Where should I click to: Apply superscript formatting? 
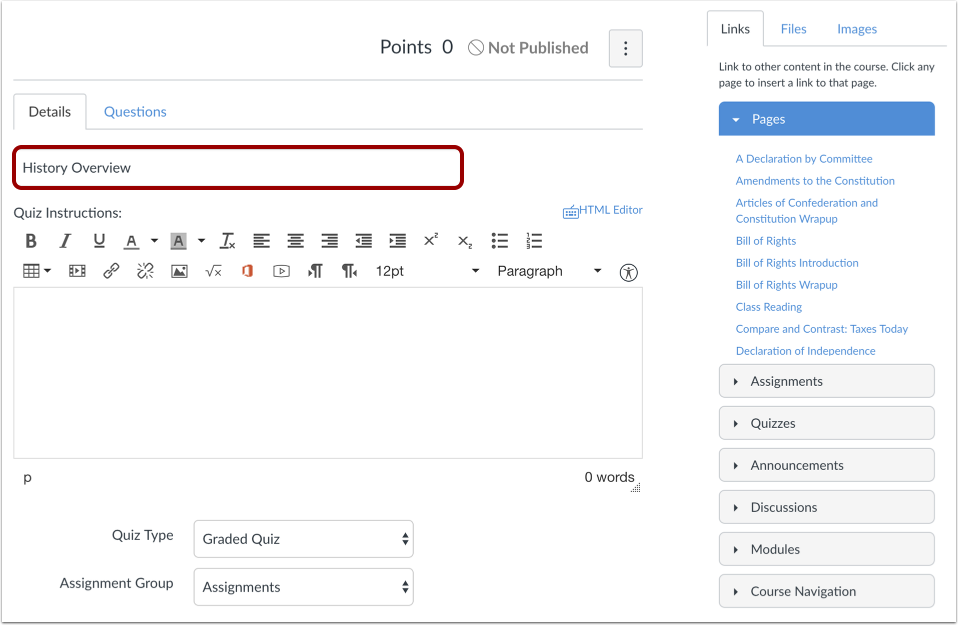431,240
